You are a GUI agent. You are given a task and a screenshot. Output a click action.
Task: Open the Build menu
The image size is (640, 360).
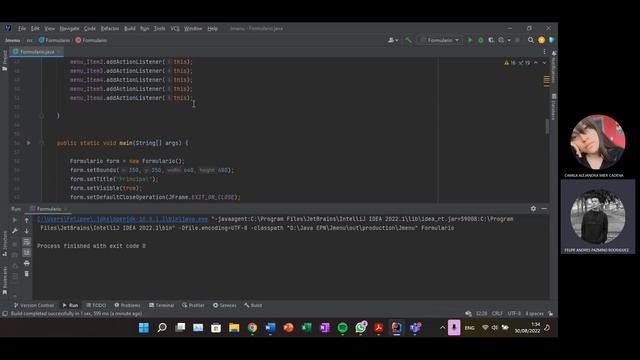click(130, 28)
